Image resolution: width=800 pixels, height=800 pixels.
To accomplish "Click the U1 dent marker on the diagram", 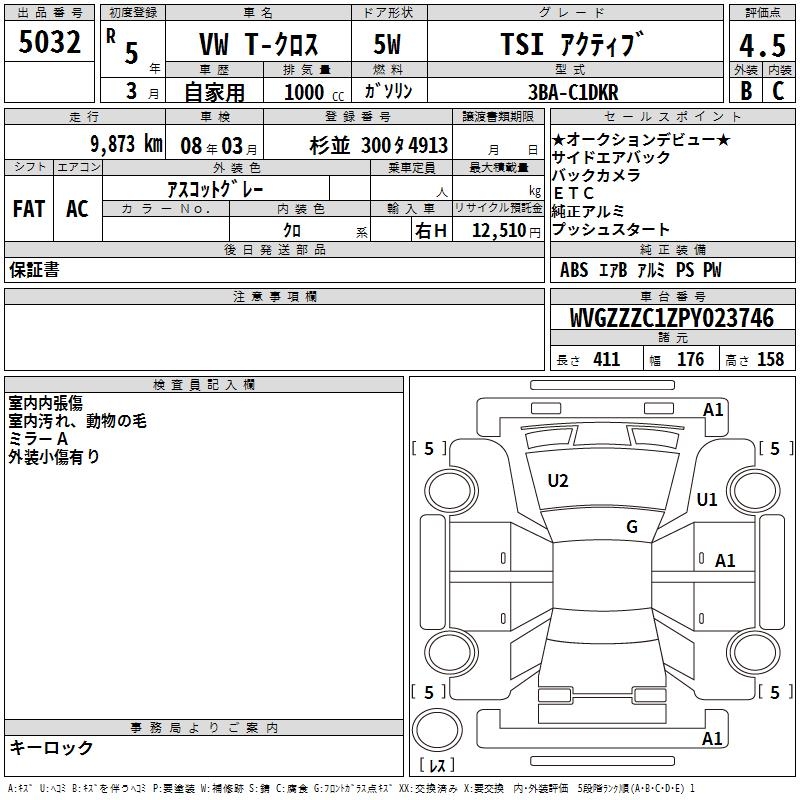I will 707,500.
